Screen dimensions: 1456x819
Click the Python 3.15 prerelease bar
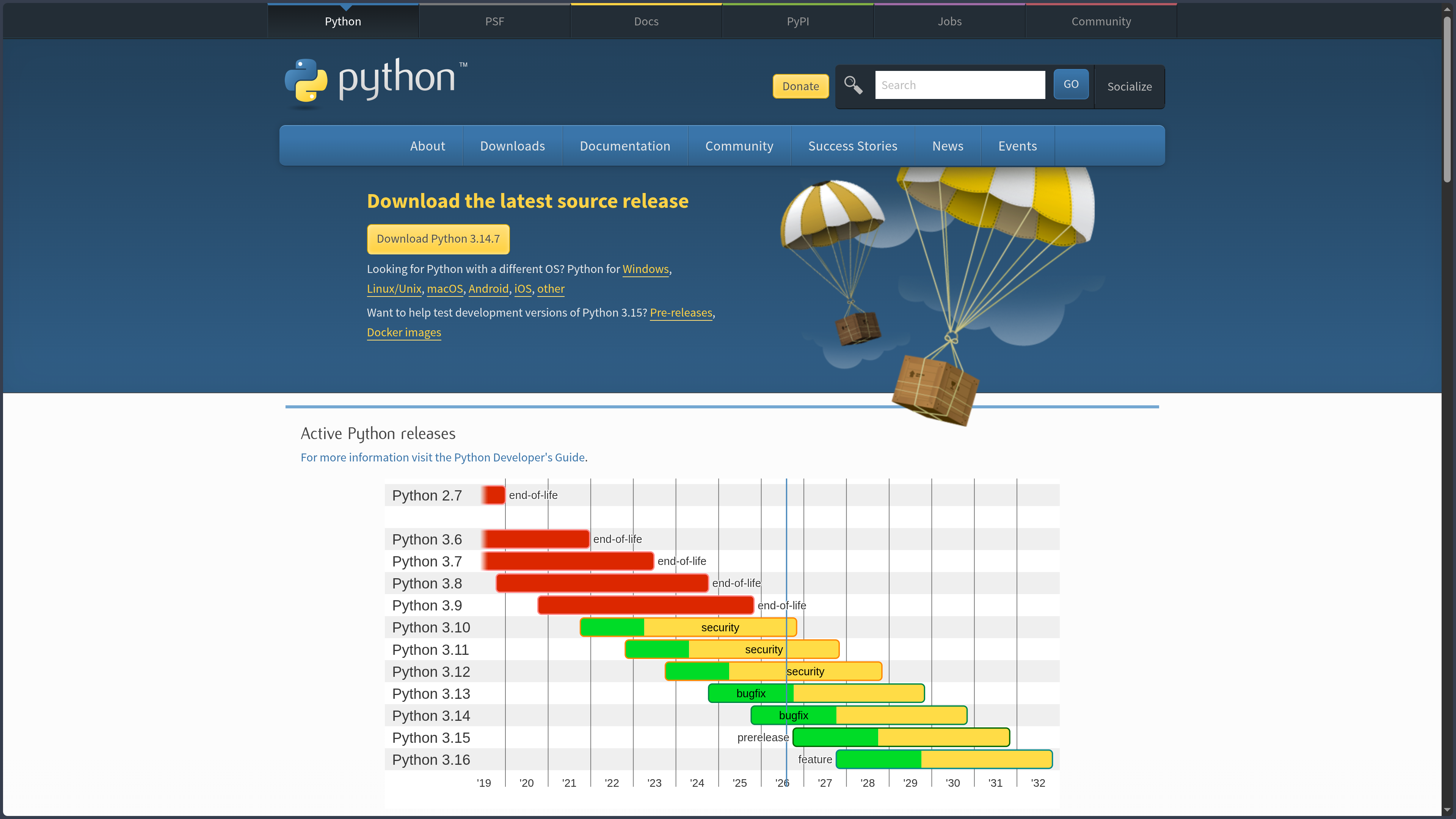pyautogui.click(x=901, y=737)
